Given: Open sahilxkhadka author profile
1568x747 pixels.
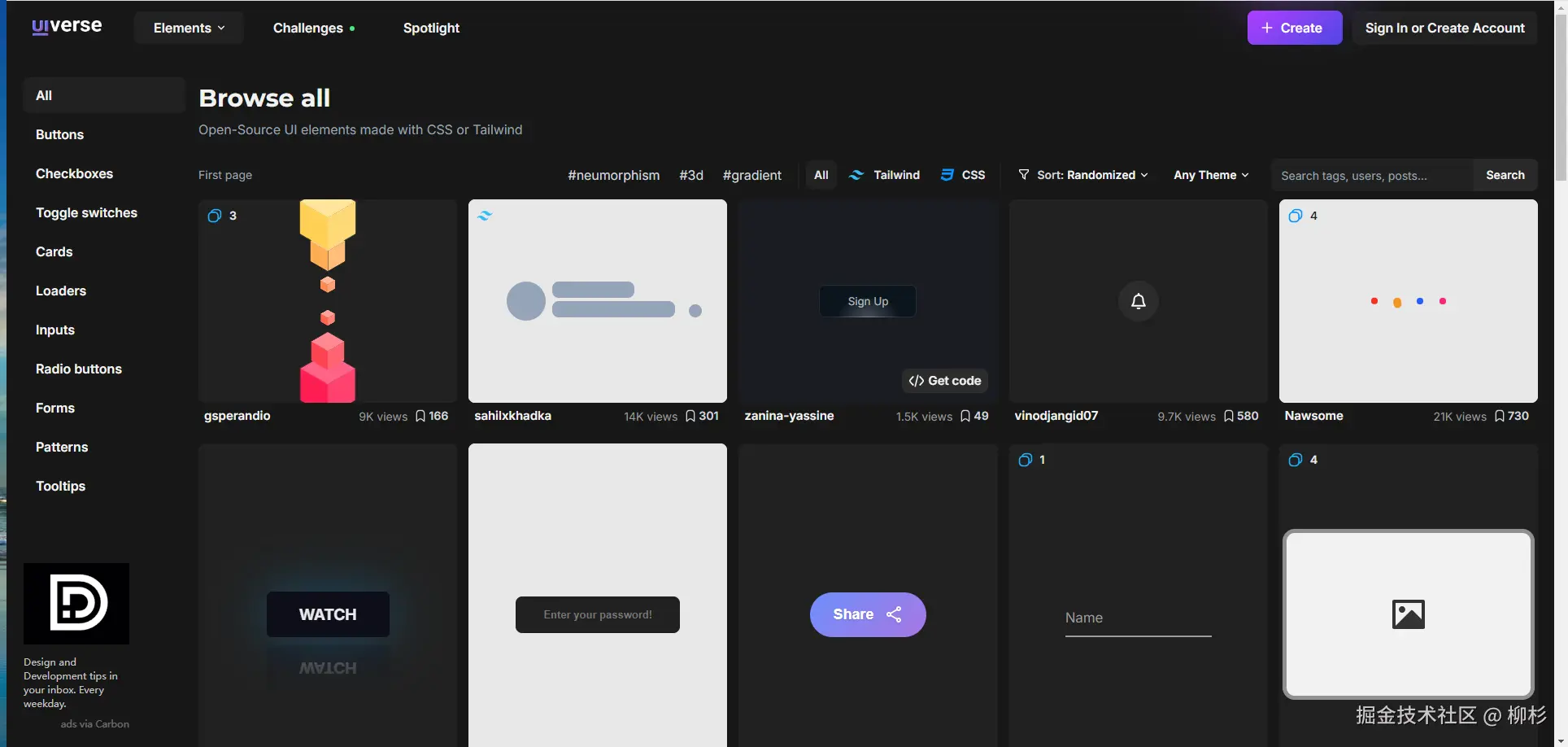Looking at the screenshot, I should [x=513, y=416].
